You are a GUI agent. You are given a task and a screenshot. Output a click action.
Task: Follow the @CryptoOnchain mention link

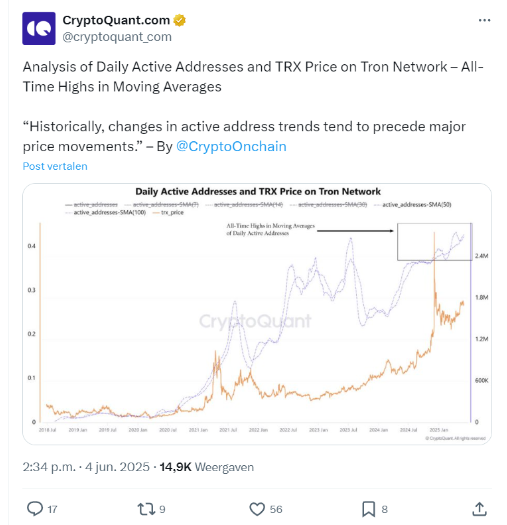pyautogui.click(x=231, y=146)
